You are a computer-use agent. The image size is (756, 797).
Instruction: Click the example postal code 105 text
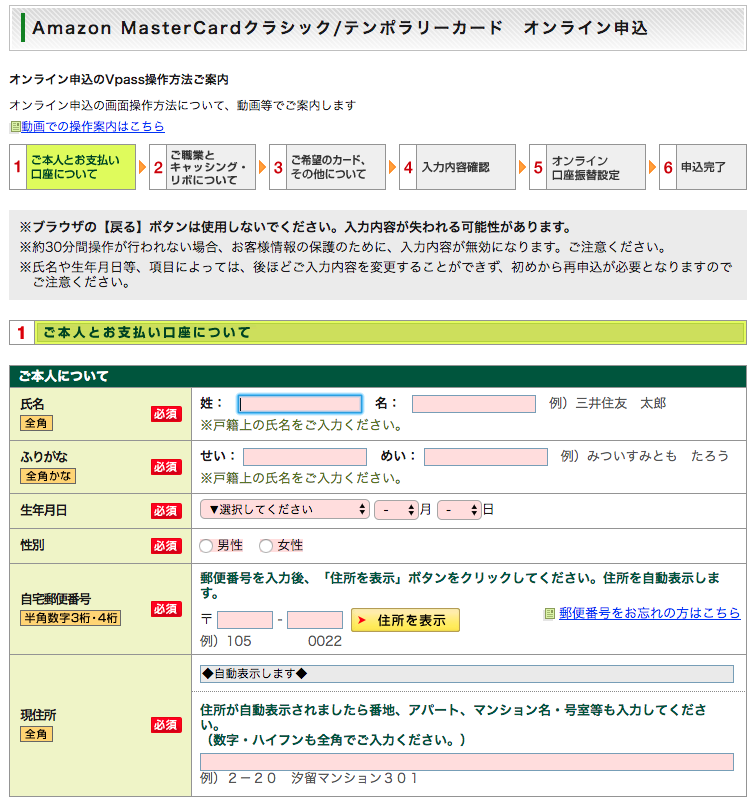click(x=239, y=641)
